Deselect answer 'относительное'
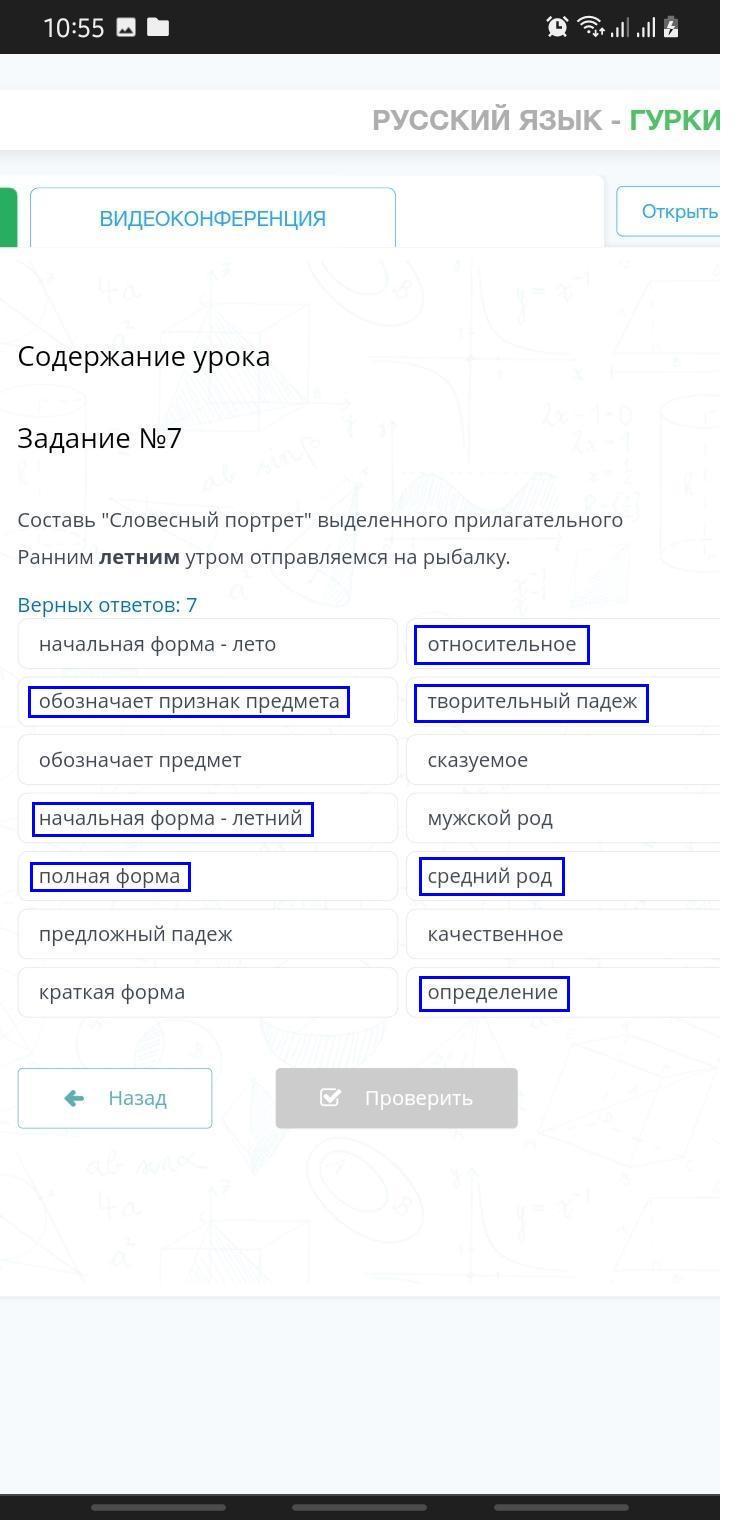Viewport: 739px width, 1520px height. 502,645
